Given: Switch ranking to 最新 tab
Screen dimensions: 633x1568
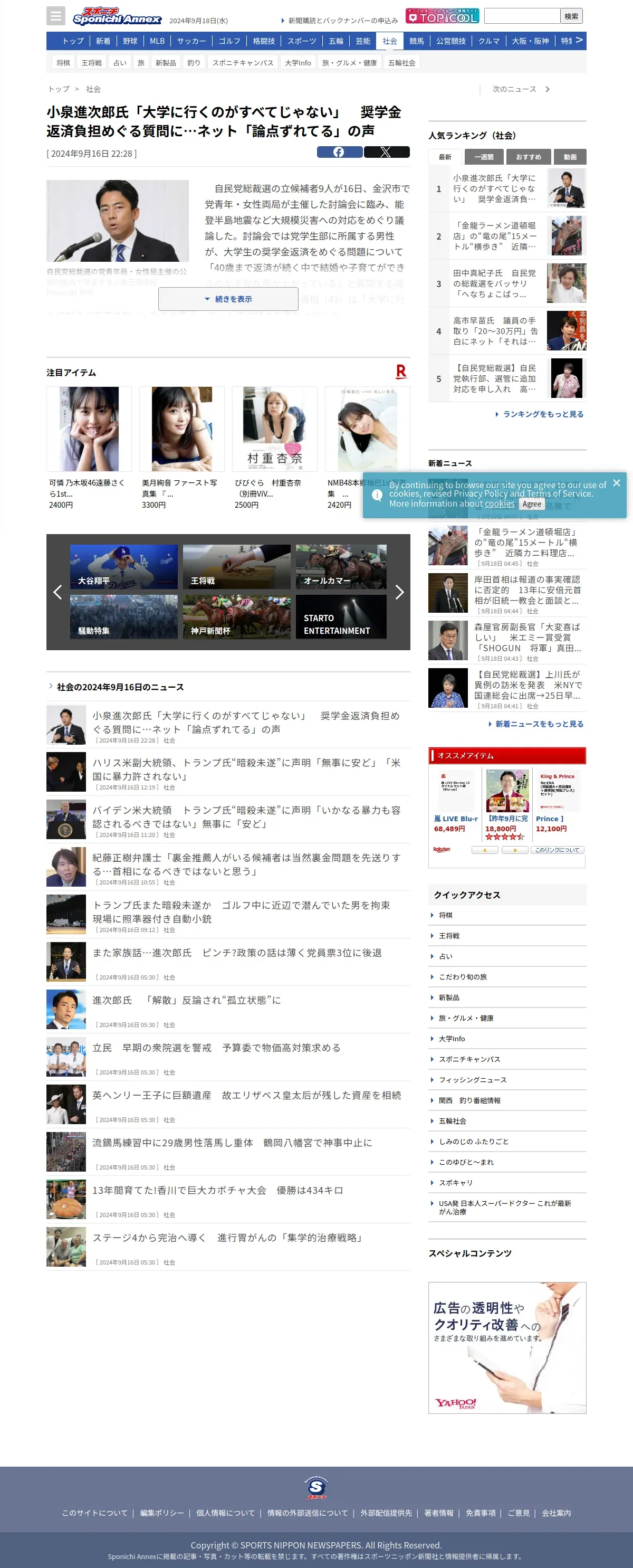Looking at the screenshot, I should [445, 157].
